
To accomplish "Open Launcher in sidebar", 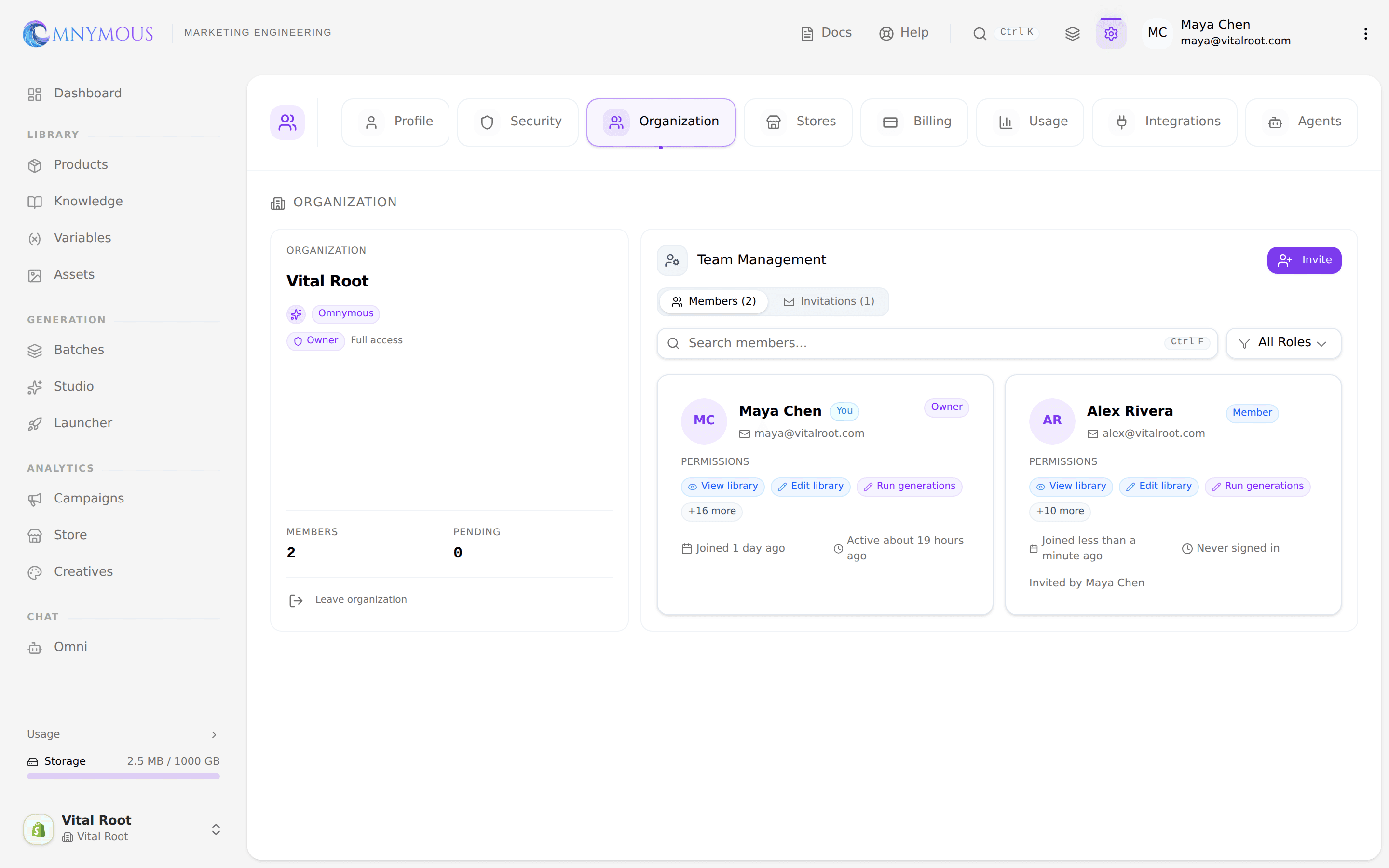I will click(123, 424).
